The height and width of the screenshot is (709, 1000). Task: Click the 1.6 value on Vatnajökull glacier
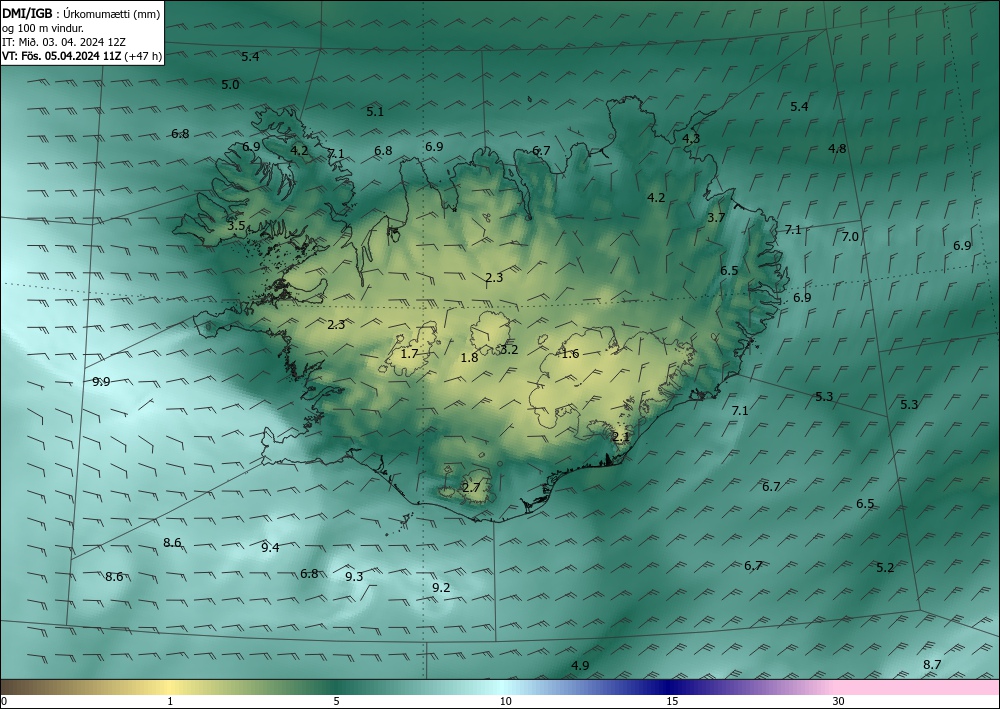pos(570,354)
